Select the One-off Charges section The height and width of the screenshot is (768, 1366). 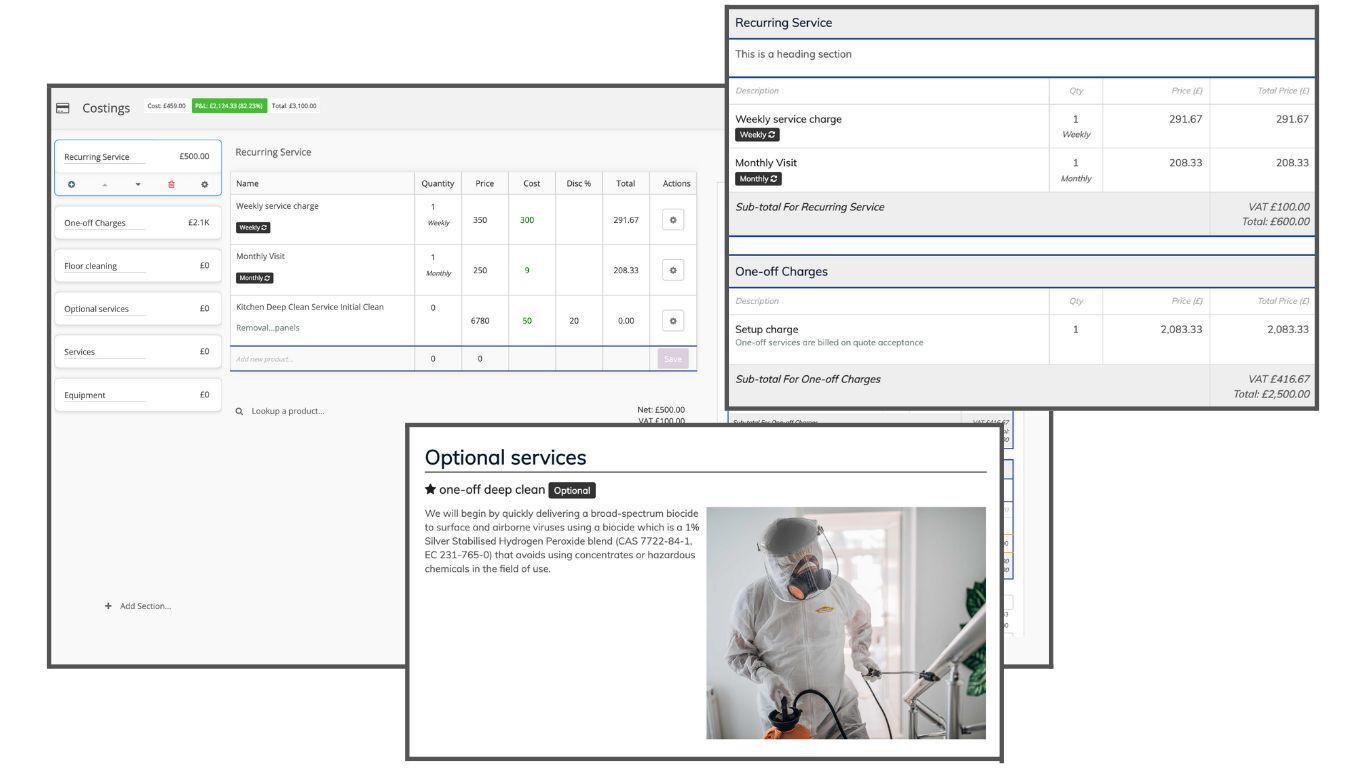tap(138, 223)
